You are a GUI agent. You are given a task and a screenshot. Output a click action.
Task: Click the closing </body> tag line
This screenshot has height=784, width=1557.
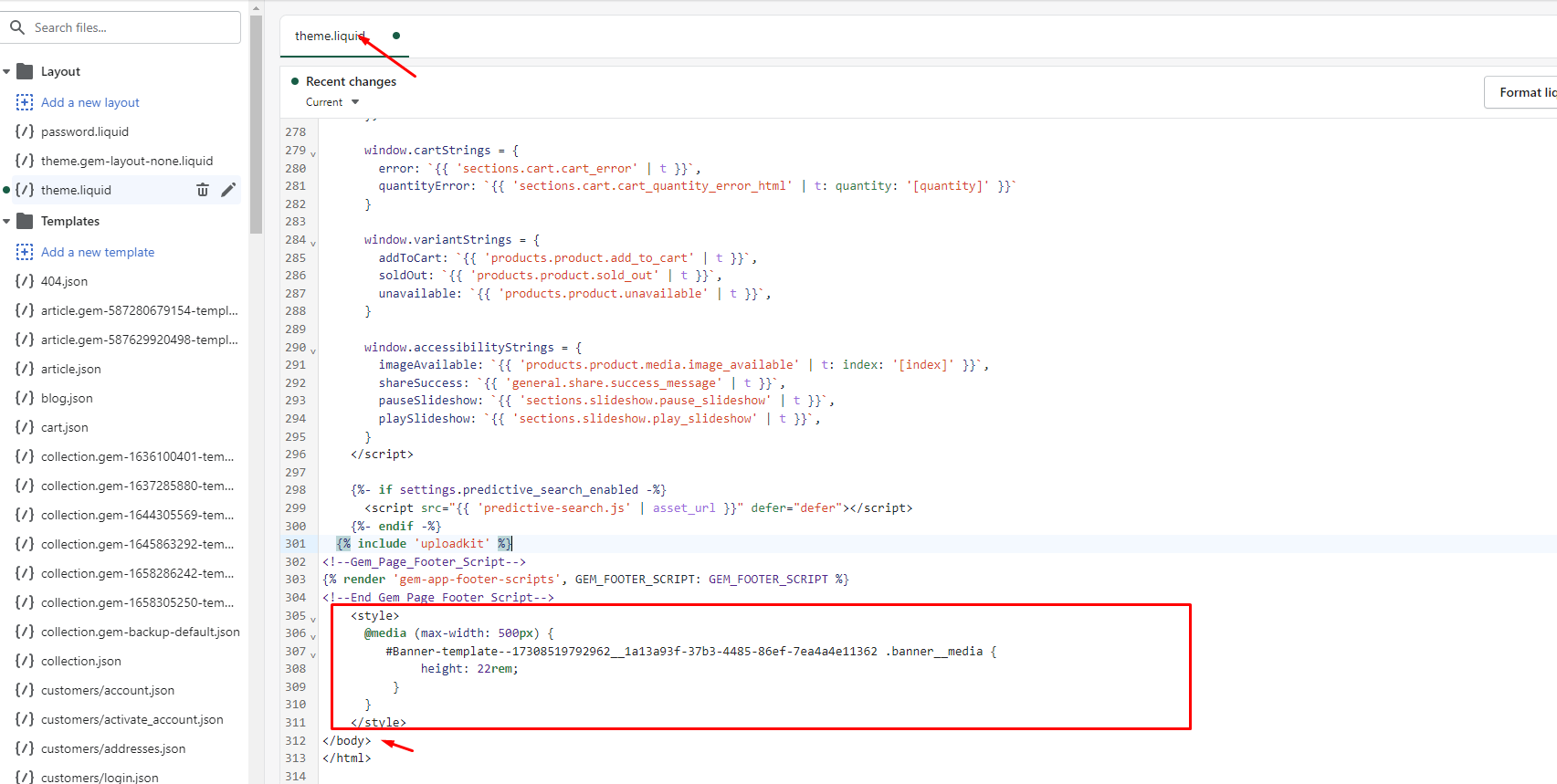pos(347,741)
